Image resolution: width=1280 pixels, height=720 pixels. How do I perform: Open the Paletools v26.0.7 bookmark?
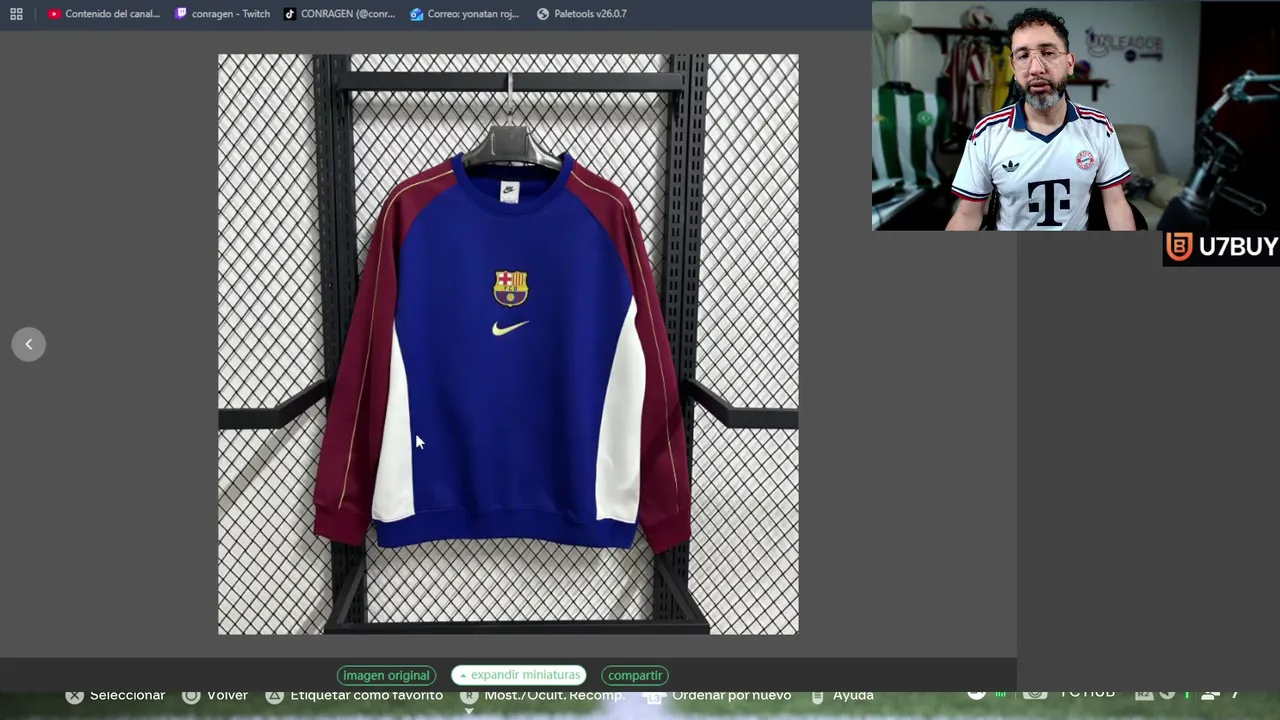[x=582, y=14]
